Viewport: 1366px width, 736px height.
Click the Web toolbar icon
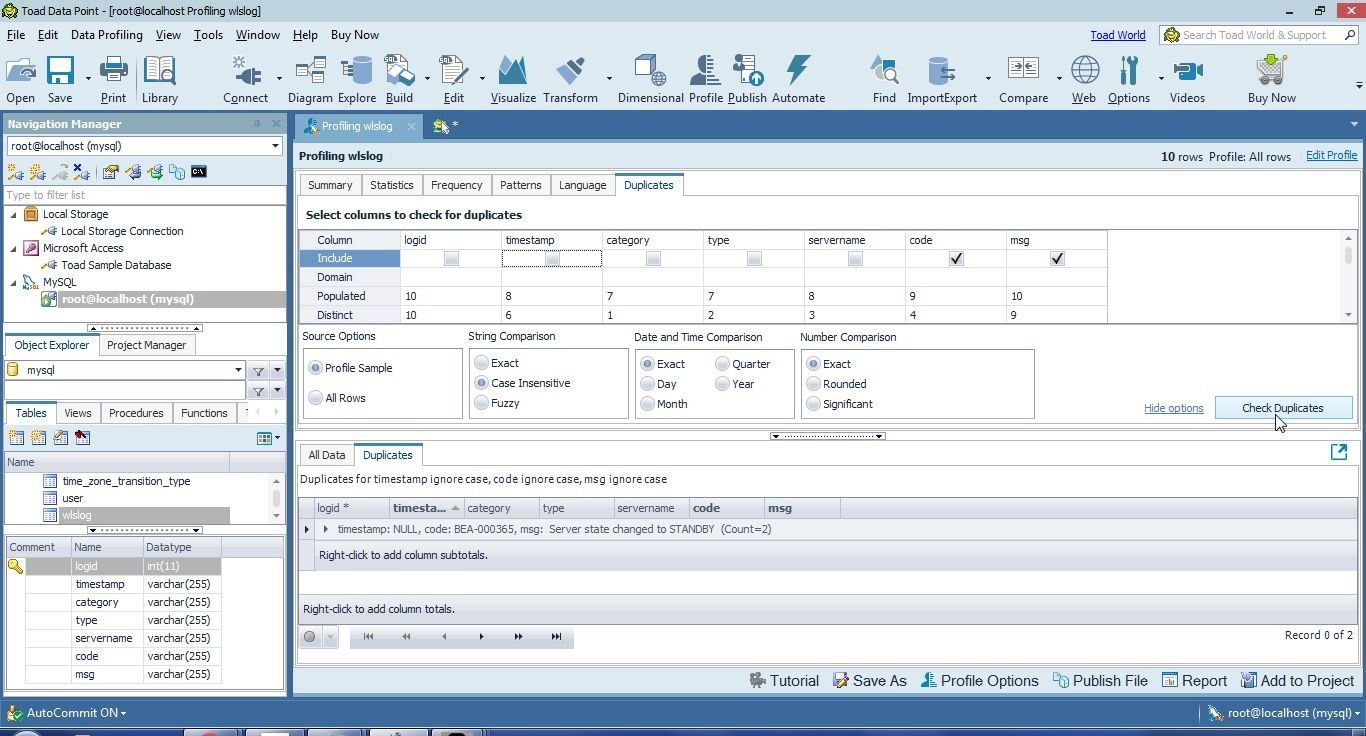tap(1084, 79)
